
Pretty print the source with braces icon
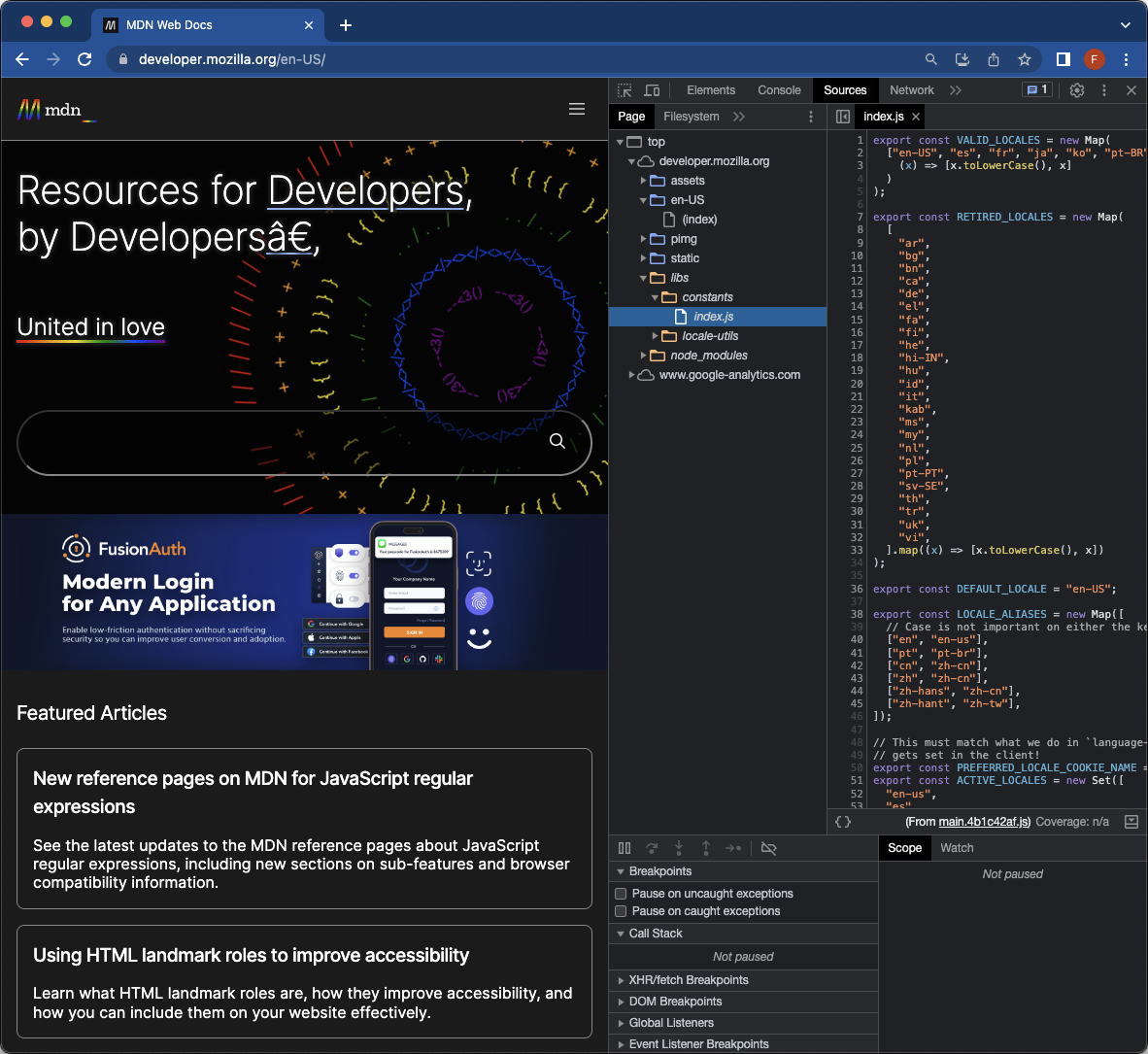[843, 822]
